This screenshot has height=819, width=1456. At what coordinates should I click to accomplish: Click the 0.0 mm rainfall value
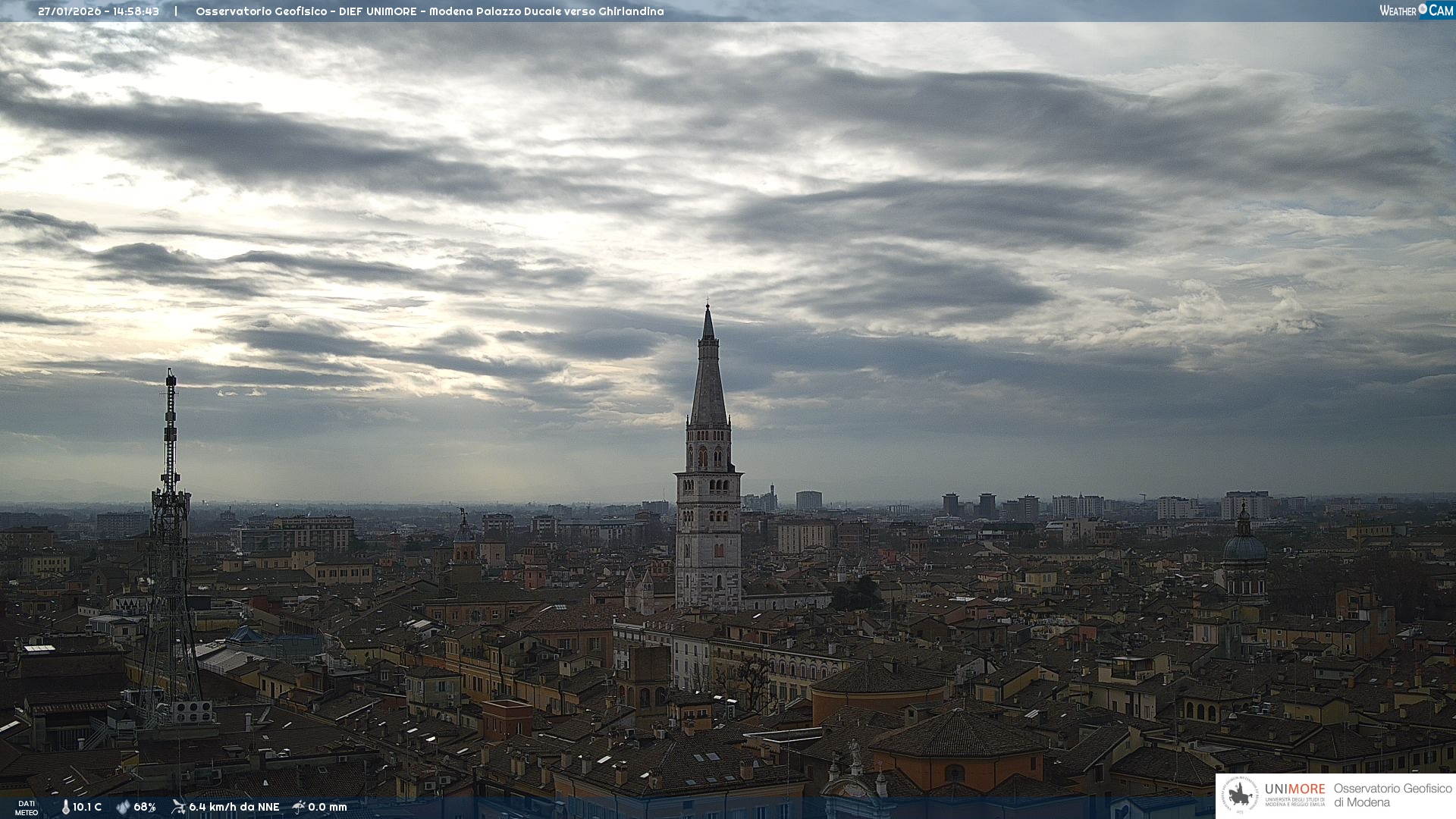pyautogui.click(x=328, y=807)
